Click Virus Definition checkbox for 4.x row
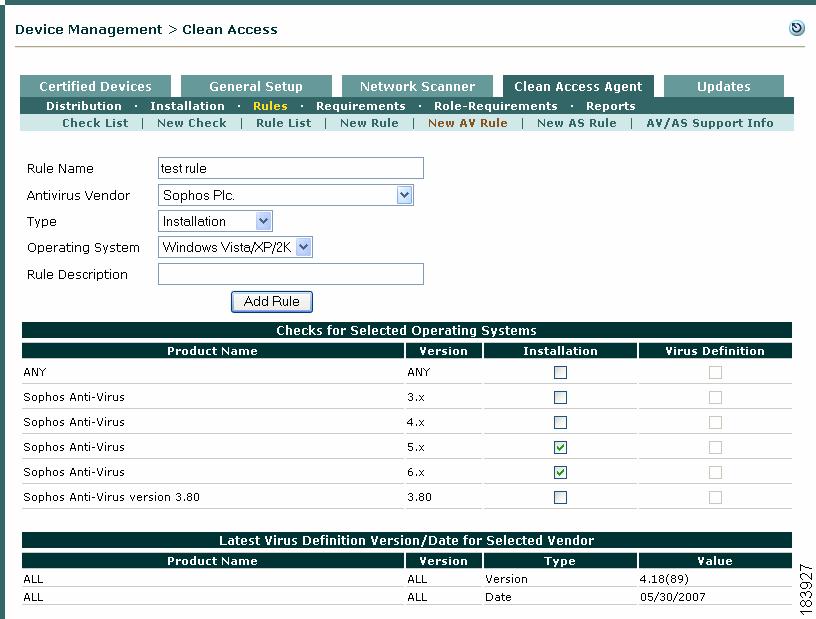This screenshot has width=816, height=619. 716,422
